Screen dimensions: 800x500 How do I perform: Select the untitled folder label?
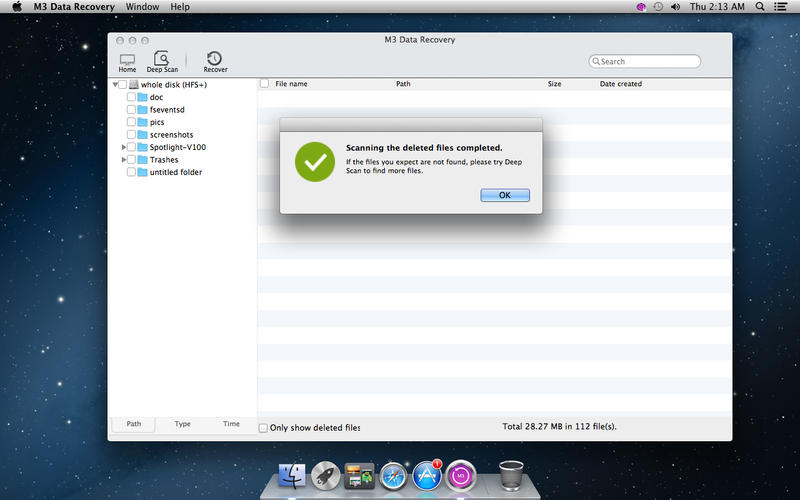[176, 172]
